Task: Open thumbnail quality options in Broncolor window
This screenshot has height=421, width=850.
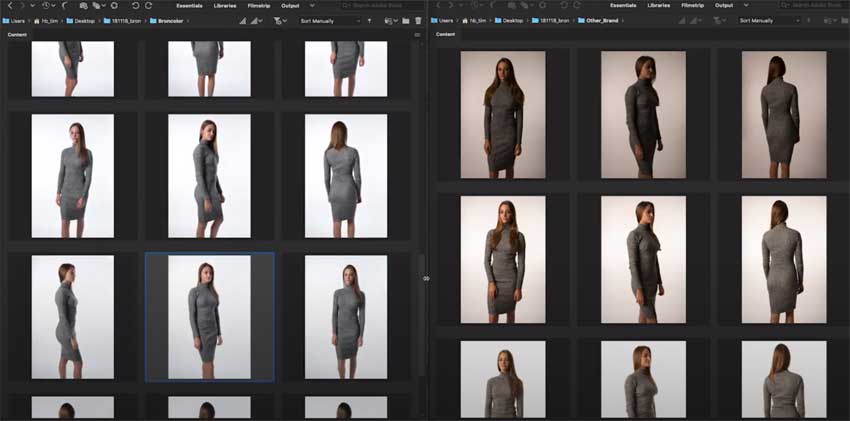Action: pos(256,21)
